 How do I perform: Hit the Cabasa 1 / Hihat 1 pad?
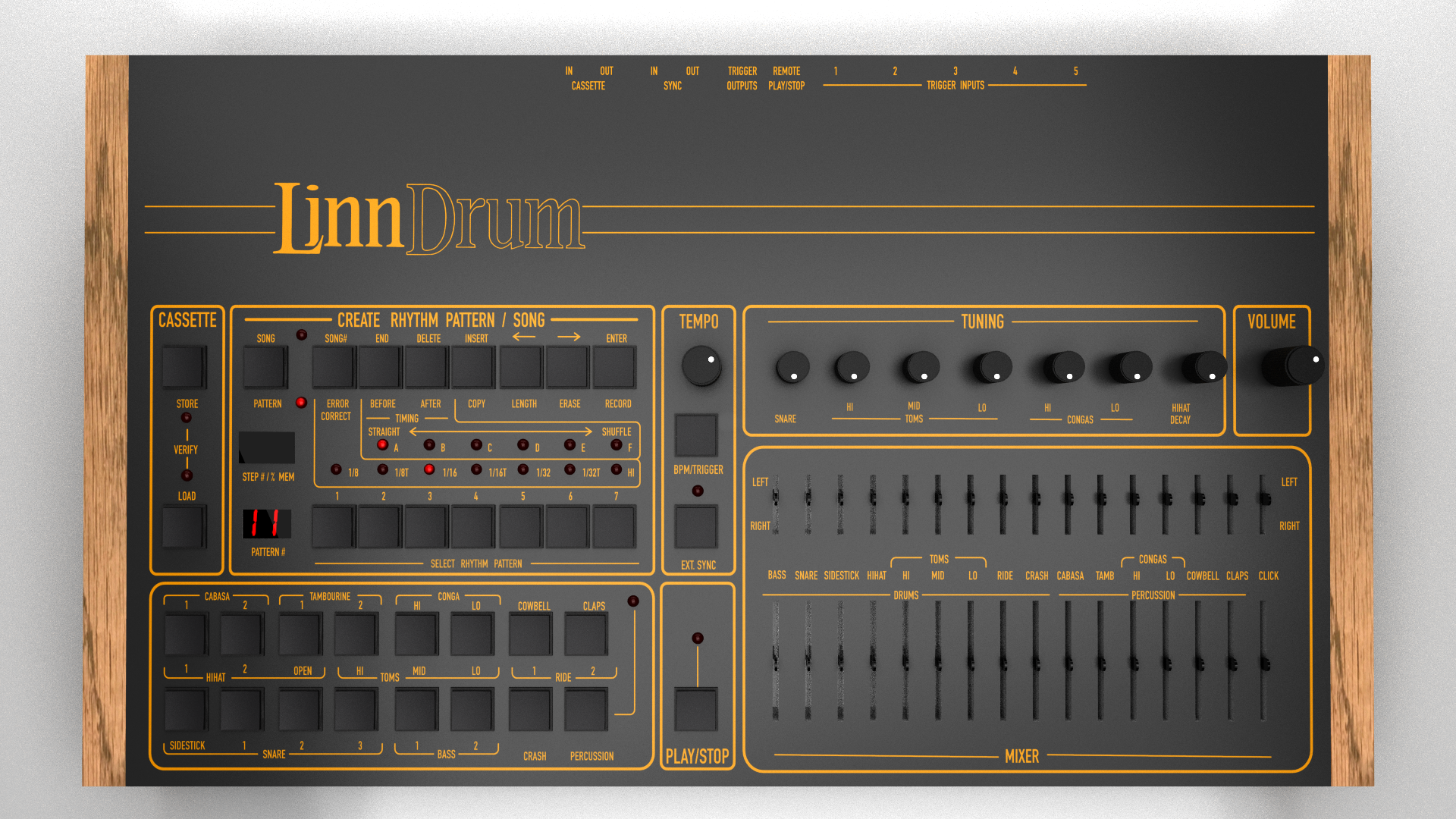(x=186, y=635)
